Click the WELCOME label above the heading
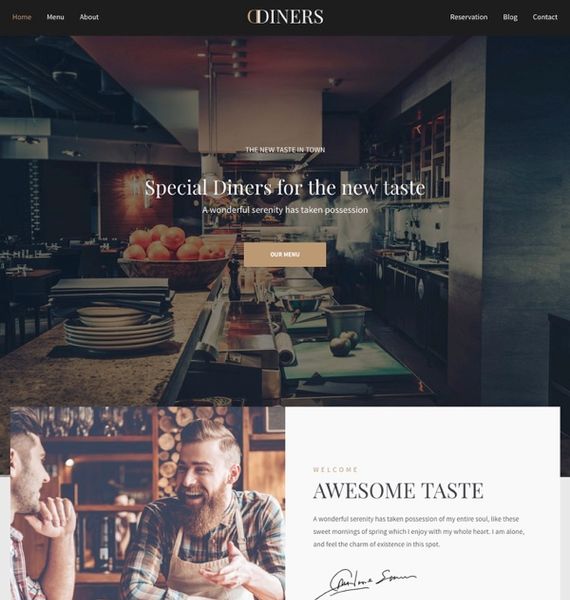This screenshot has height=600, width=570. pos(335,470)
